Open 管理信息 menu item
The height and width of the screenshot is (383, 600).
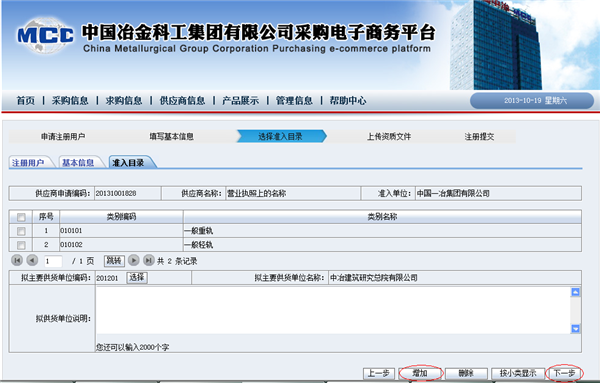click(x=294, y=101)
